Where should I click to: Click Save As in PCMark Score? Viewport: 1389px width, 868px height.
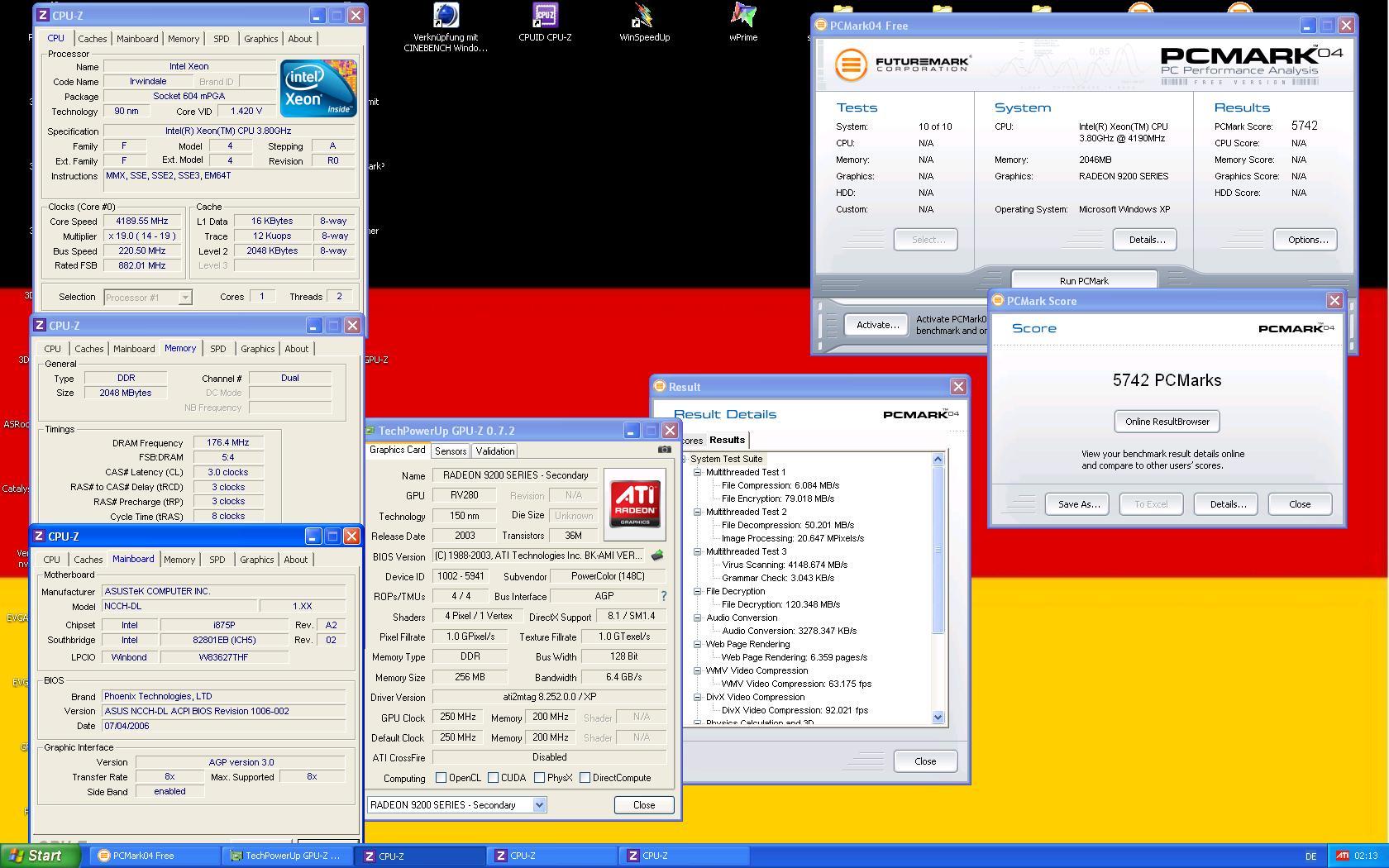pyautogui.click(x=1078, y=504)
